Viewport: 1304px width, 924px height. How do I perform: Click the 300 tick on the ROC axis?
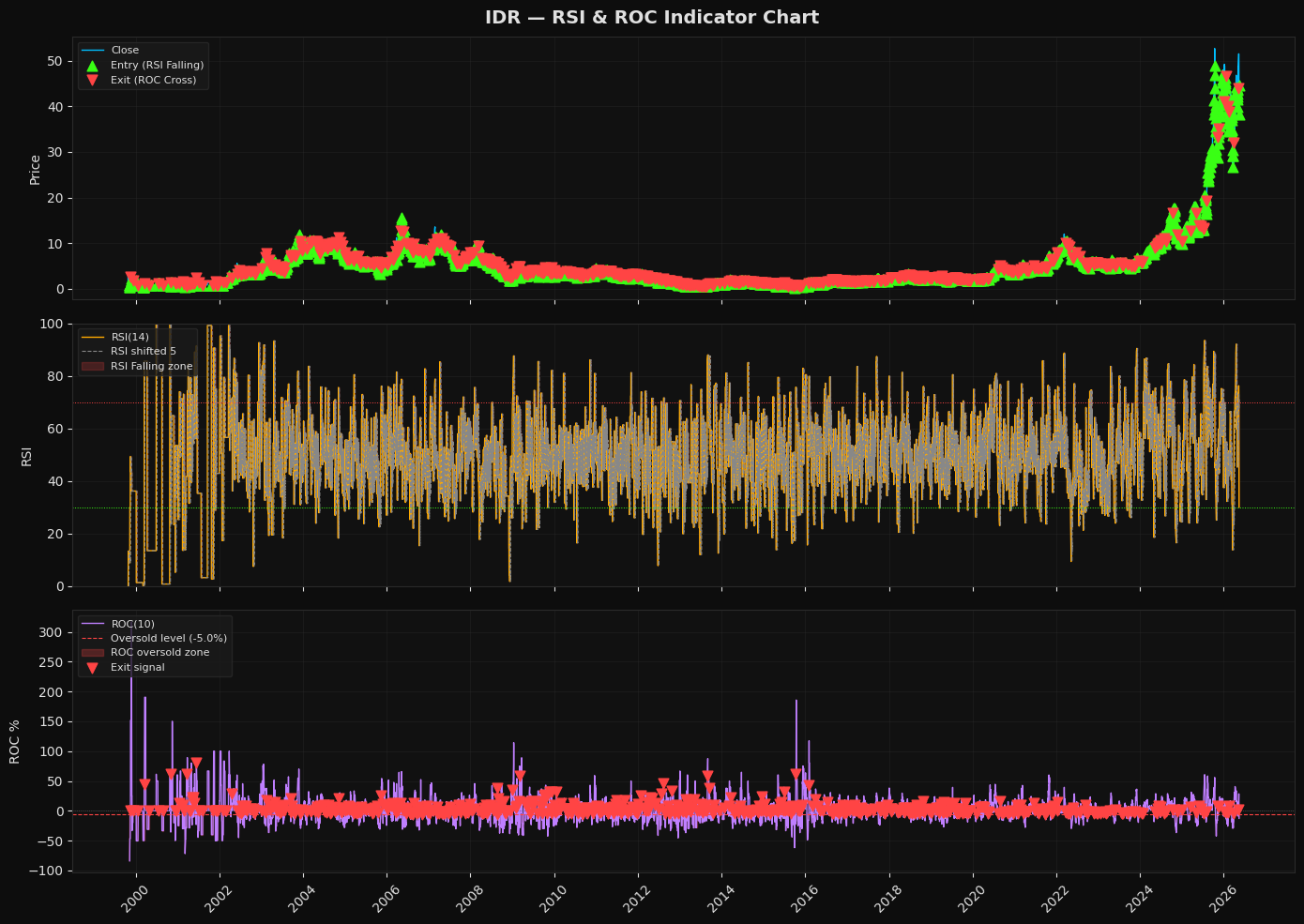click(52, 633)
